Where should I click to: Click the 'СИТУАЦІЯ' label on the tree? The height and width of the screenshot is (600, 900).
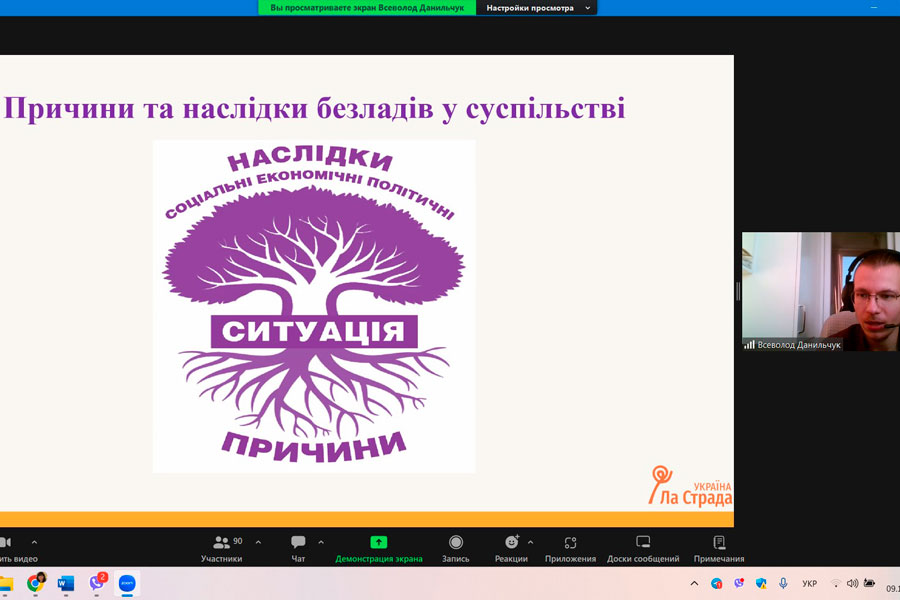pos(313,331)
